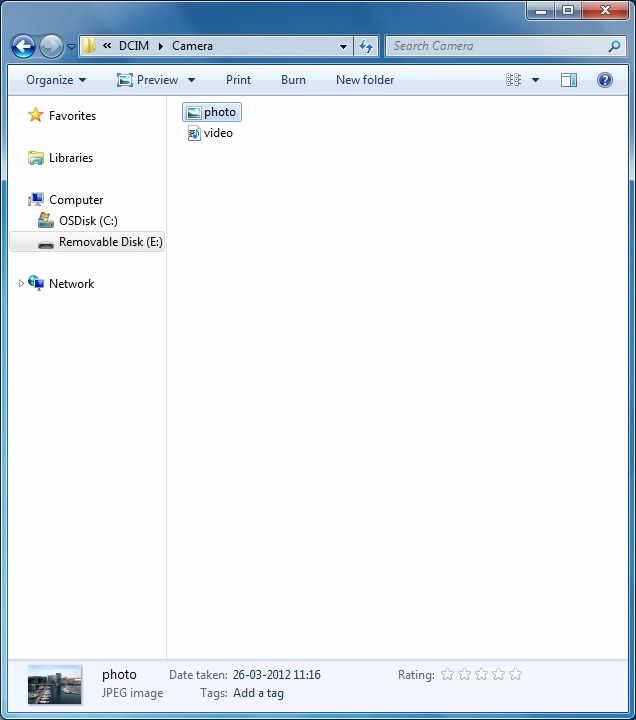Select OSDisk (C:) in navigation pane
Screen dimensions: 636x720
88,221
